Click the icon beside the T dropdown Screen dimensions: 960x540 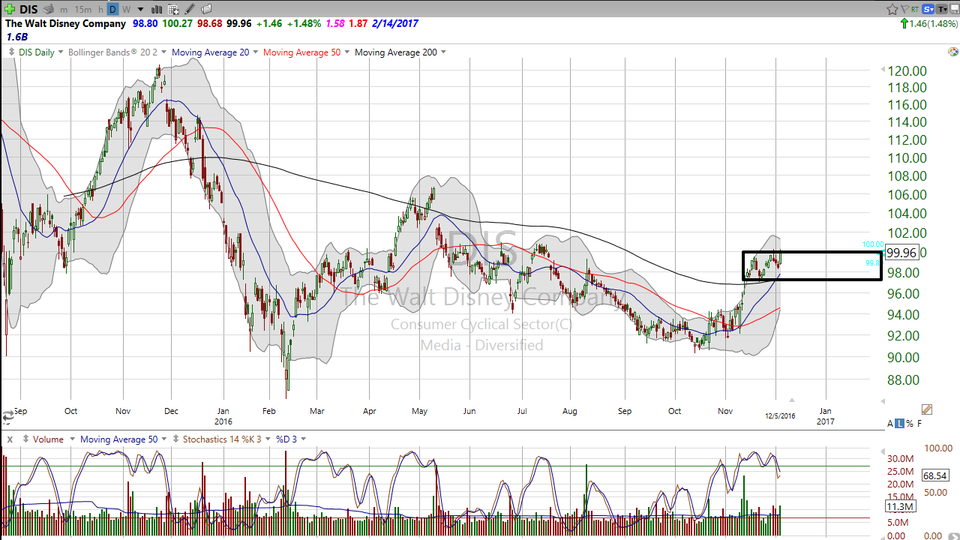(954, 9)
